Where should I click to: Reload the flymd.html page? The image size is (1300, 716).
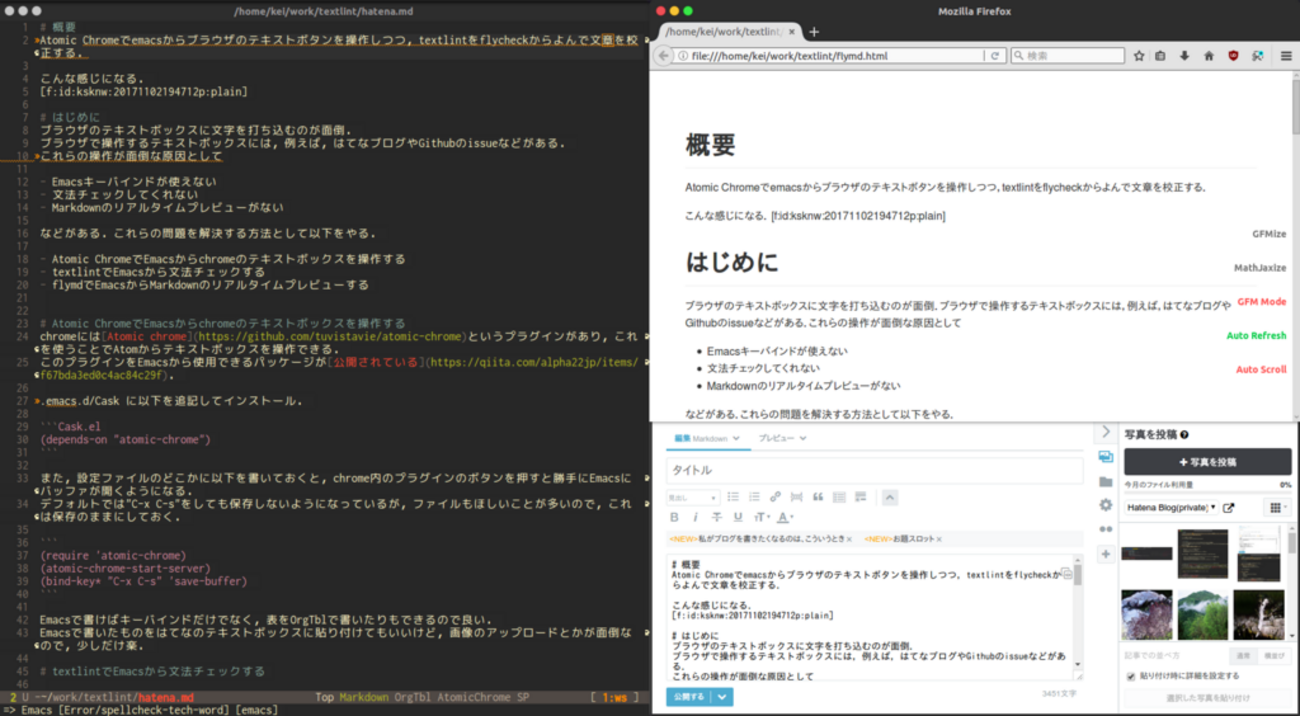click(995, 56)
